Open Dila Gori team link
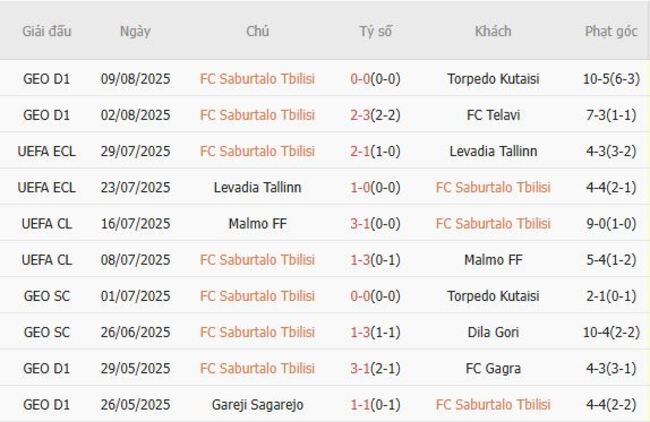Viewport: 650px width, 422px height. [x=493, y=332]
